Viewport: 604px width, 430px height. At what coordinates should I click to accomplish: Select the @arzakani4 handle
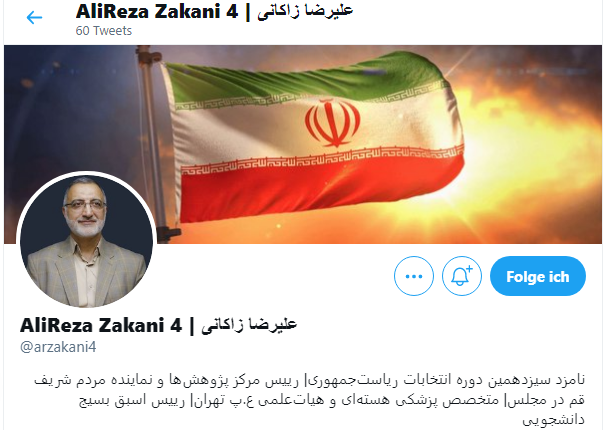pos(58,347)
